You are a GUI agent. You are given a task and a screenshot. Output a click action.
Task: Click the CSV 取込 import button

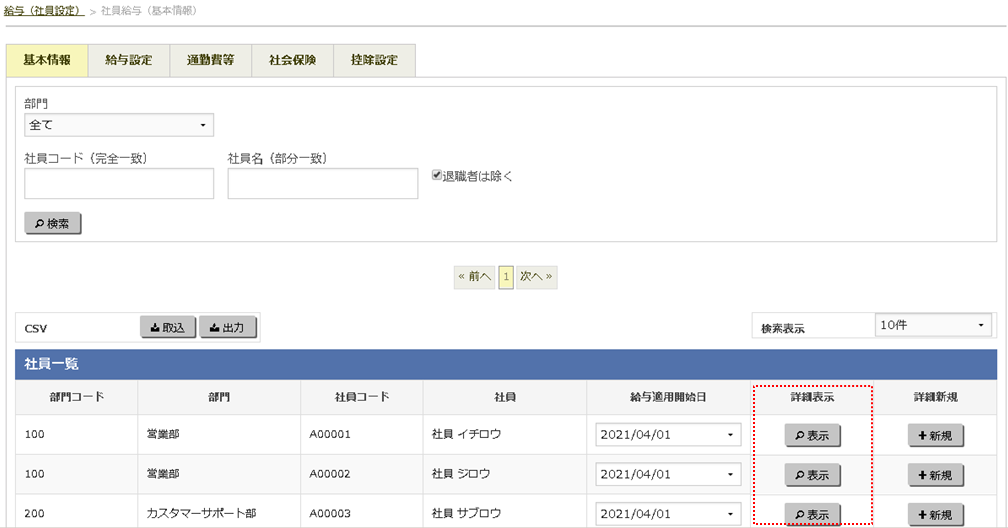[x=167, y=327]
